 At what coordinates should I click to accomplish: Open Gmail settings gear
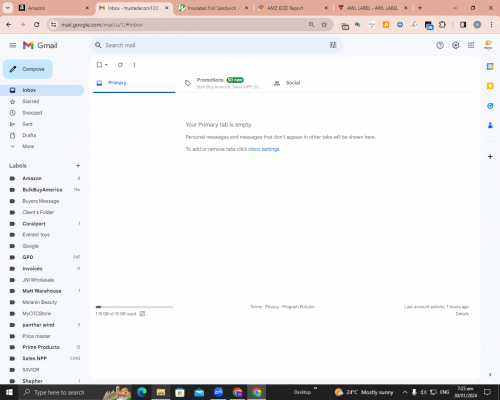click(x=455, y=45)
